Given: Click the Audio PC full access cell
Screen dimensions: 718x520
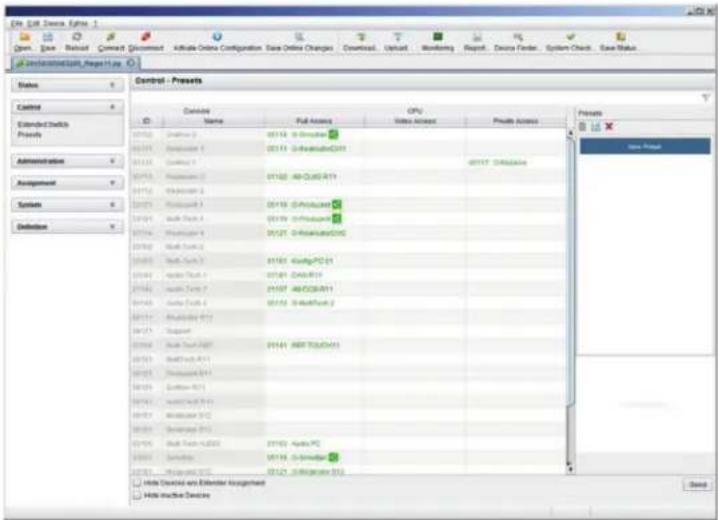Looking at the screenshot, I should (x=314, y=444).
